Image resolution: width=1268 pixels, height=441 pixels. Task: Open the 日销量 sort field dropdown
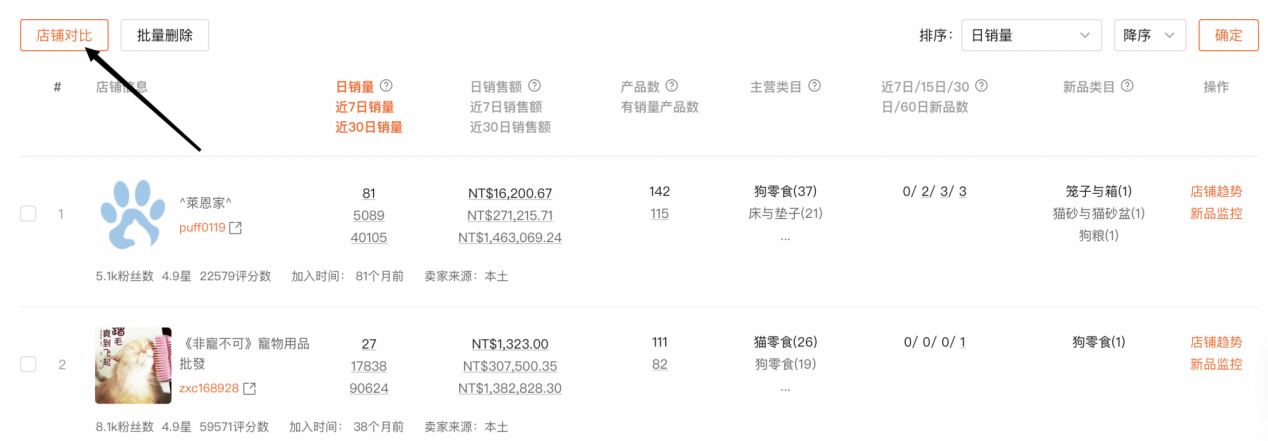pyautogui.click(x=1031, y=35)
